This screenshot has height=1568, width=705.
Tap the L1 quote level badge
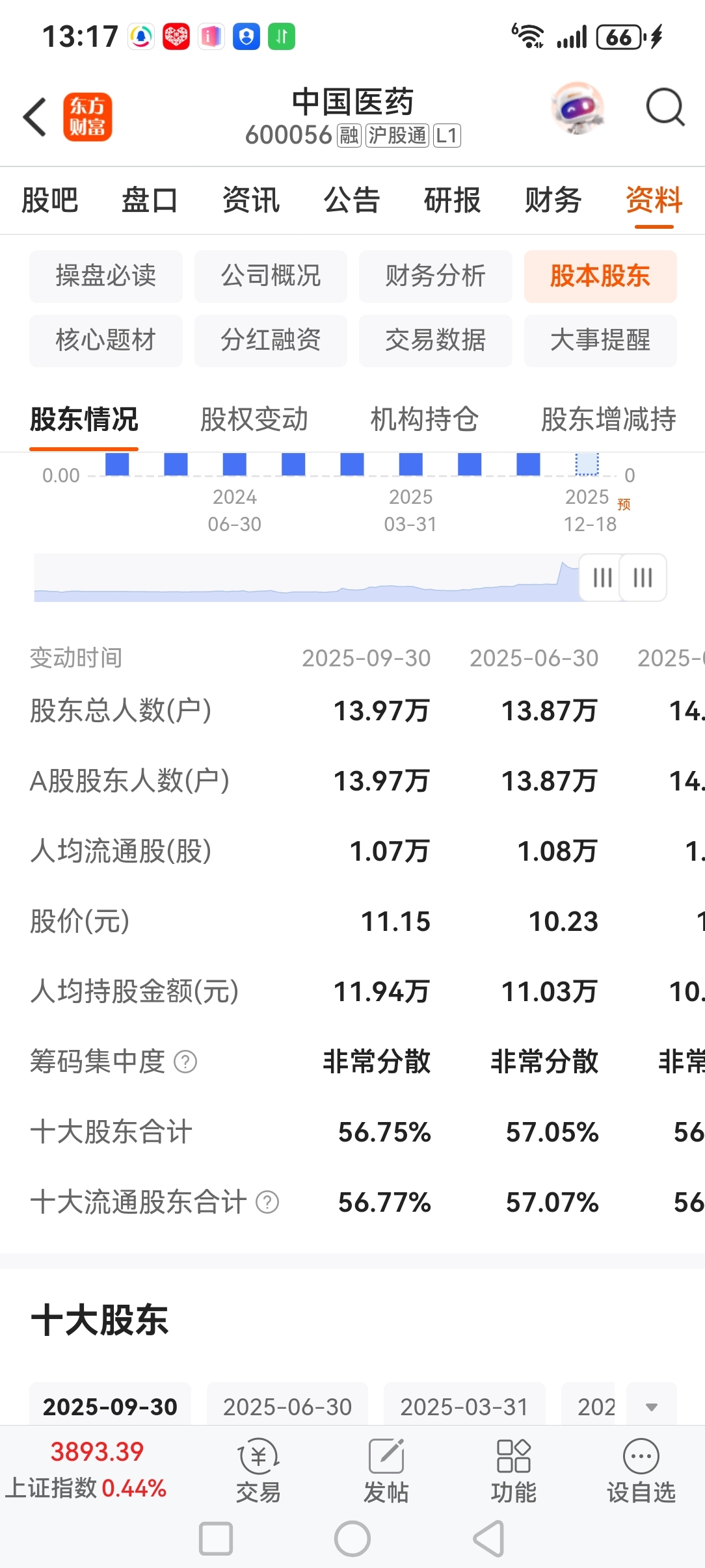[447, 135]
